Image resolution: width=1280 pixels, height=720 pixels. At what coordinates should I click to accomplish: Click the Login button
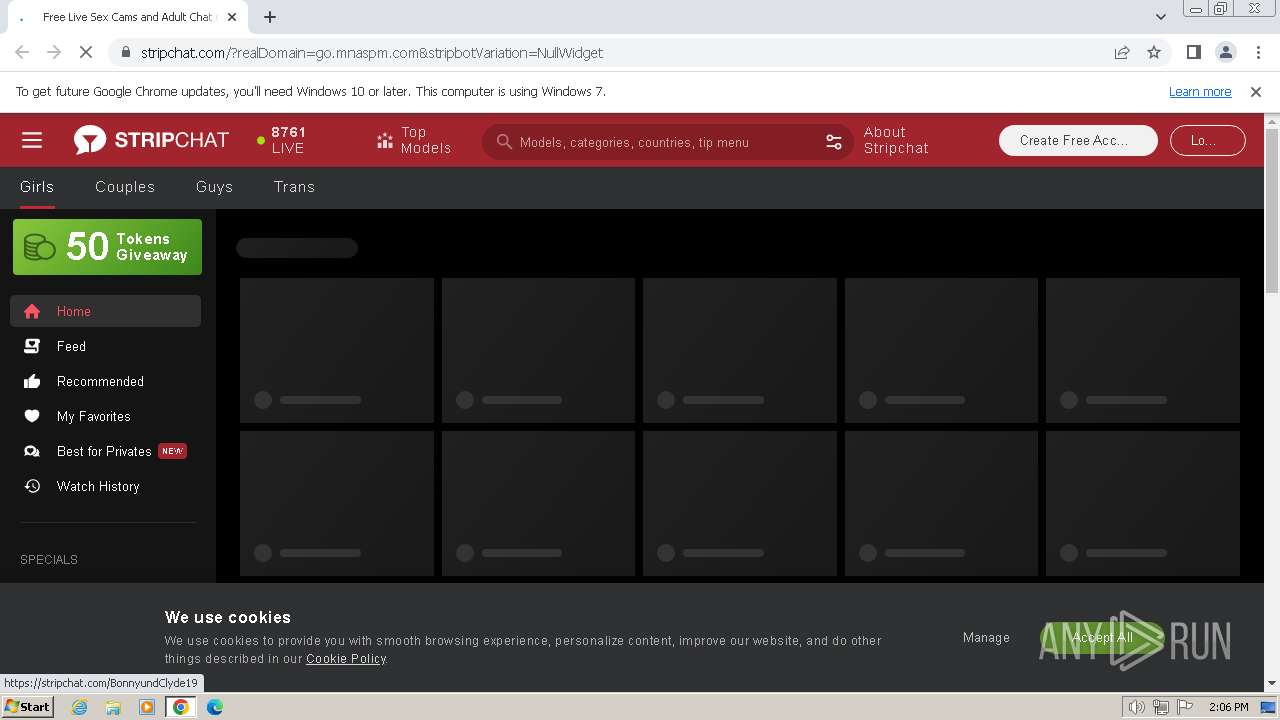click(1207, 141)
